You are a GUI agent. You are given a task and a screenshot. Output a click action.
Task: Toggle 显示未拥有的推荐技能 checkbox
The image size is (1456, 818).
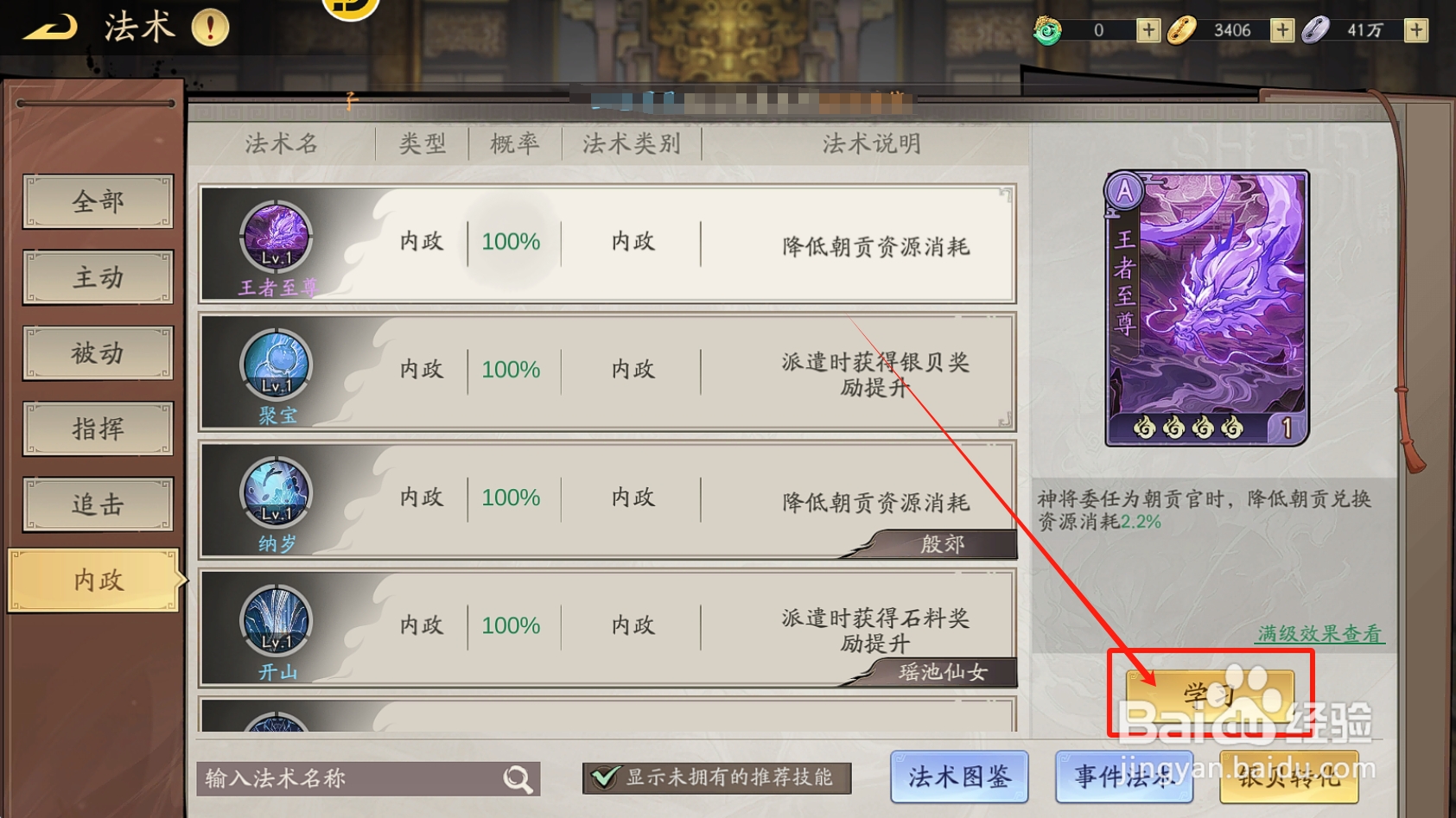[604, 777]
